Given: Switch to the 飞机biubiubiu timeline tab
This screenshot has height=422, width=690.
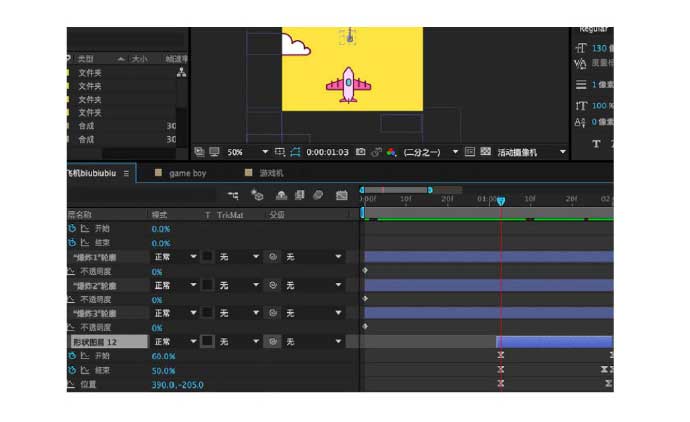Looking at the screenshot, I should [92, 173].
